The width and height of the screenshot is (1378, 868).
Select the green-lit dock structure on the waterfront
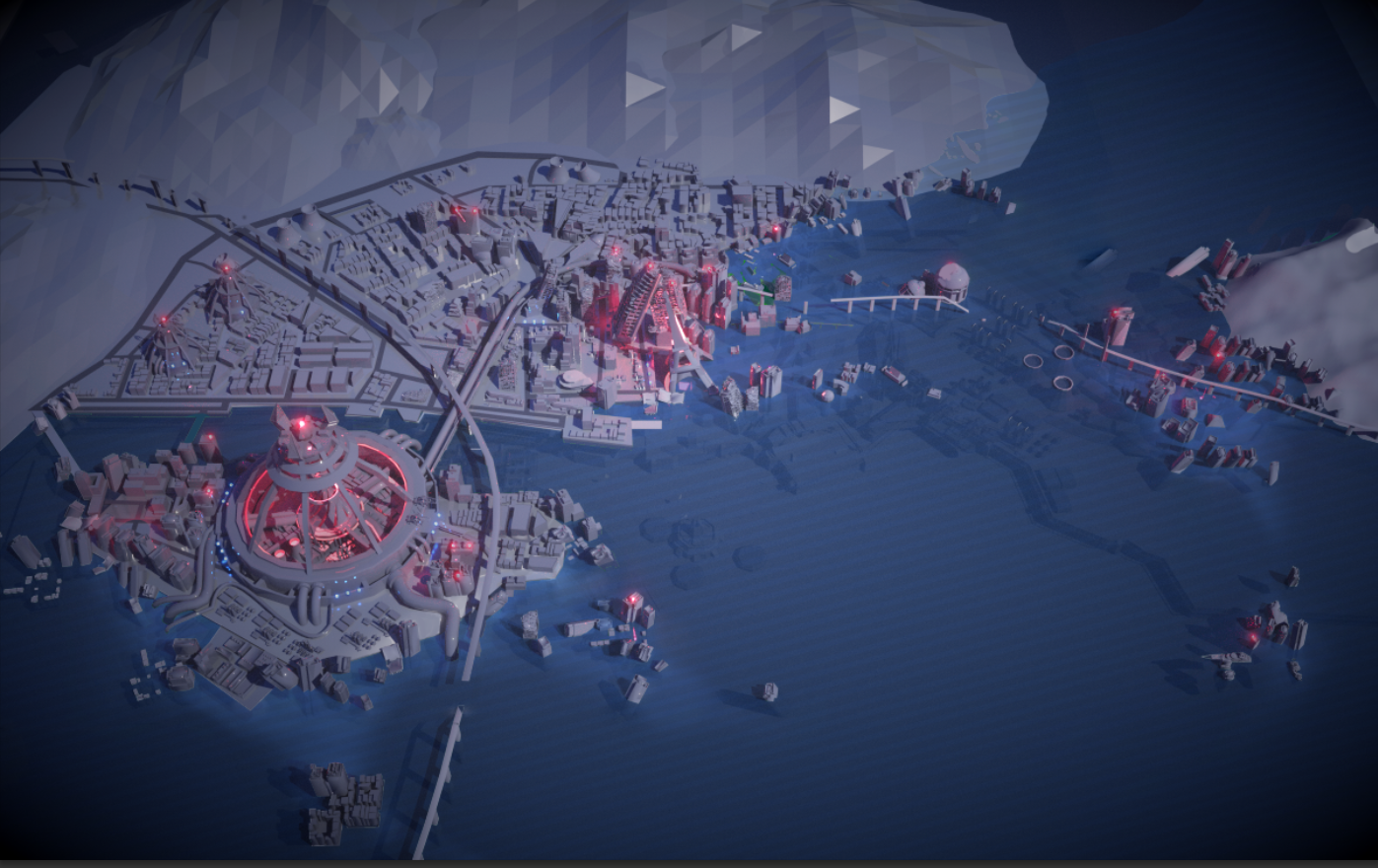756,290
